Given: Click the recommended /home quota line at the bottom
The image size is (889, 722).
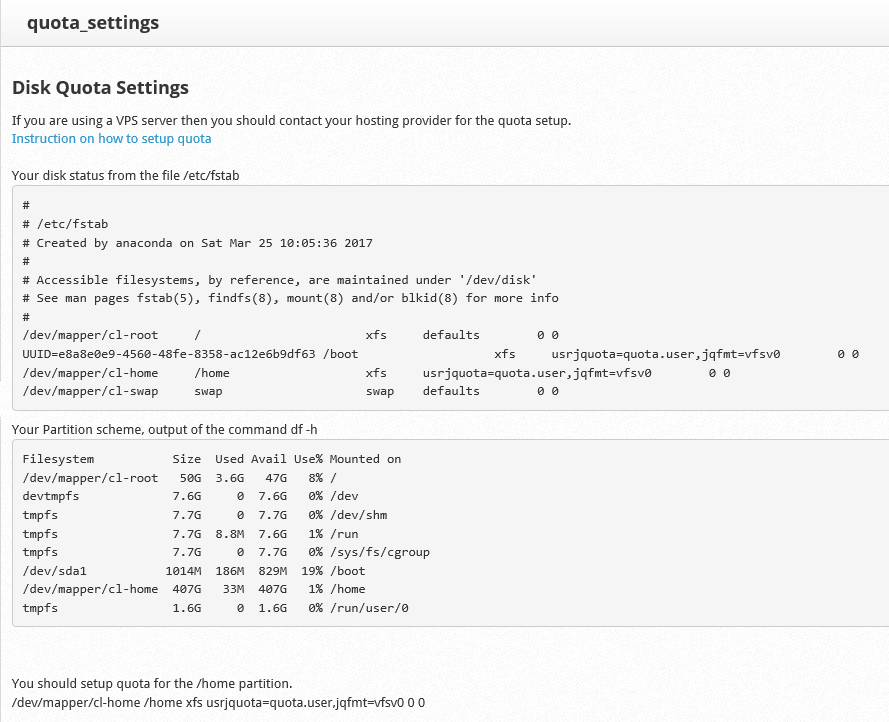Looking at the screenshot, I should click(218, 703).
